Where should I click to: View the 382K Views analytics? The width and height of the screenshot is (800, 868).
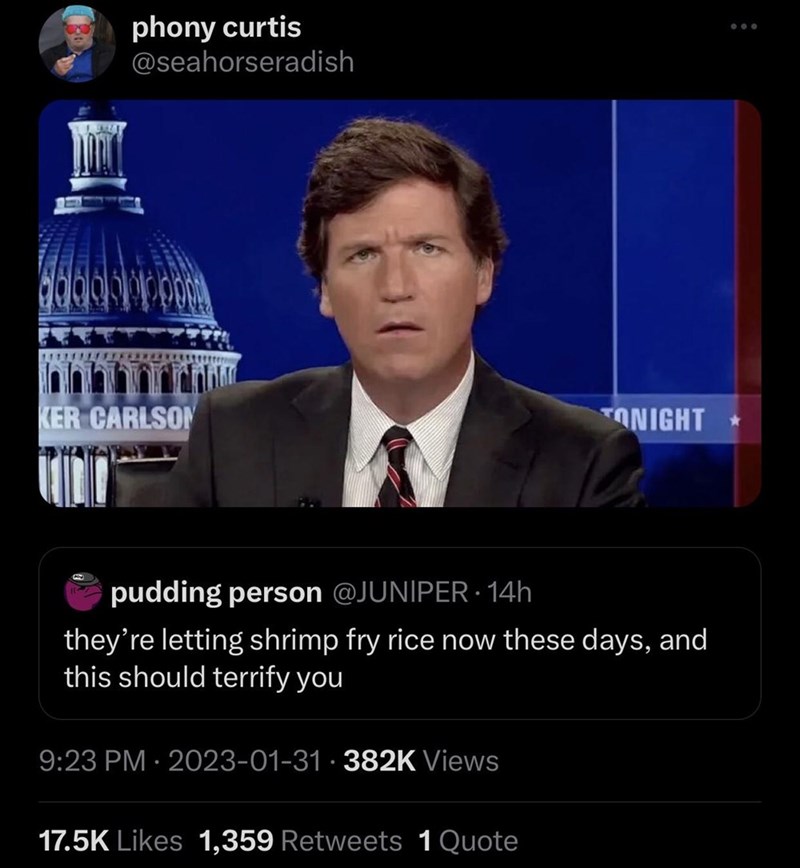tap(421, 762)
